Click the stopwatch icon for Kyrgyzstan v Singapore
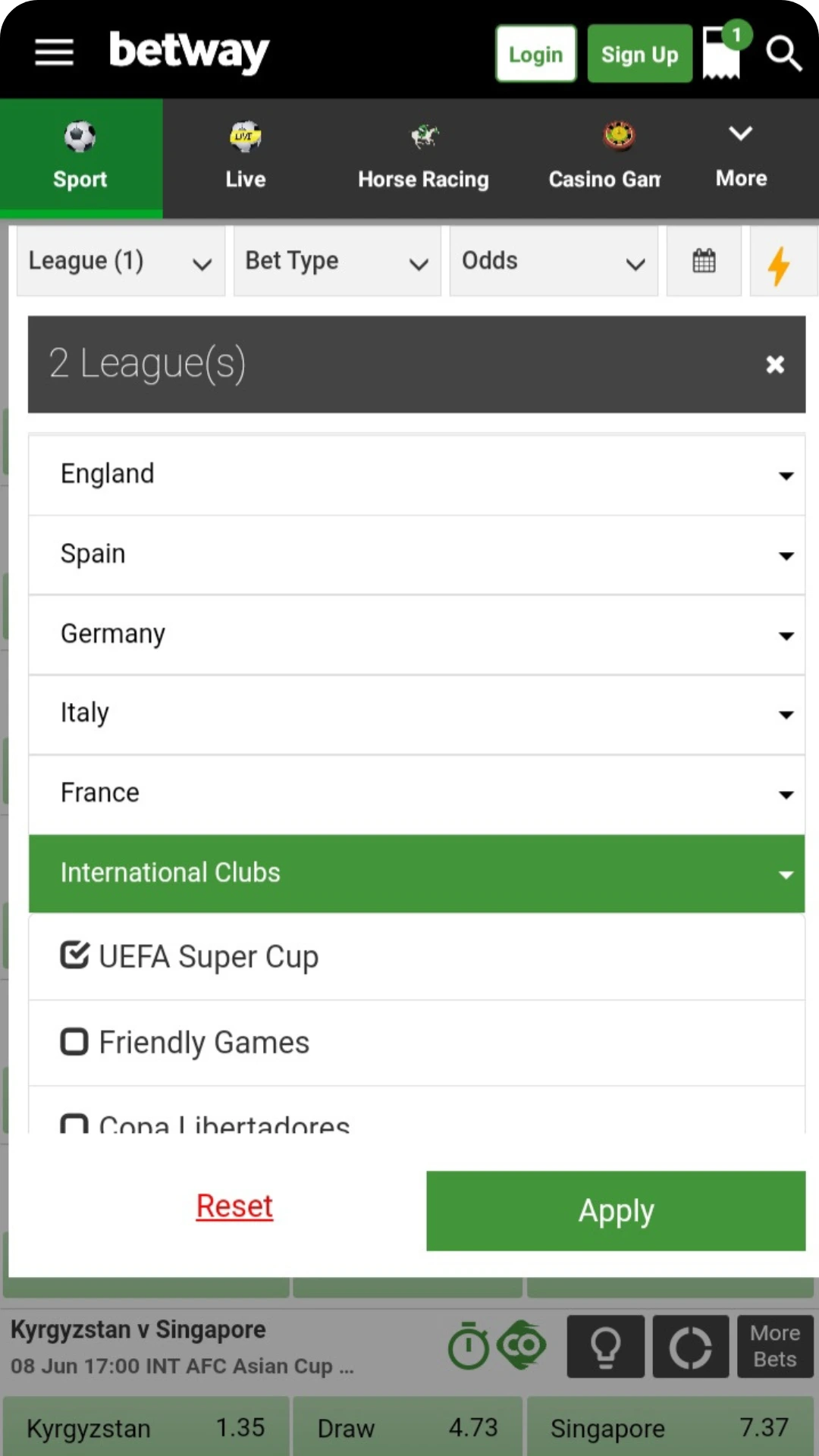 469,1345
